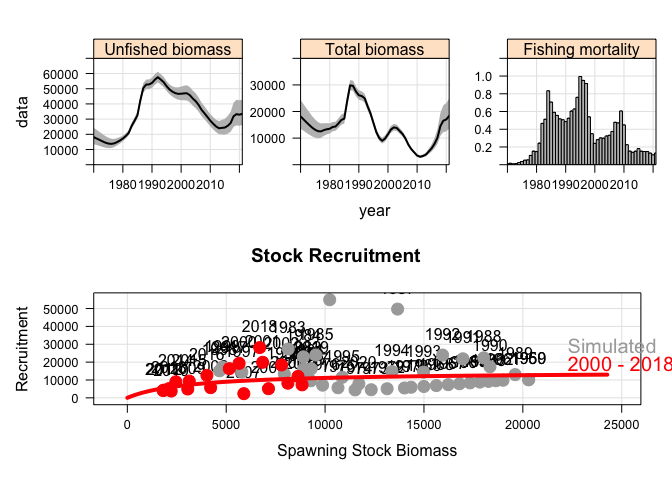Viewport: 672px width, 480px height.
Task: Click the 2018 point label in scatter plot
Action: tap(259, 327)
